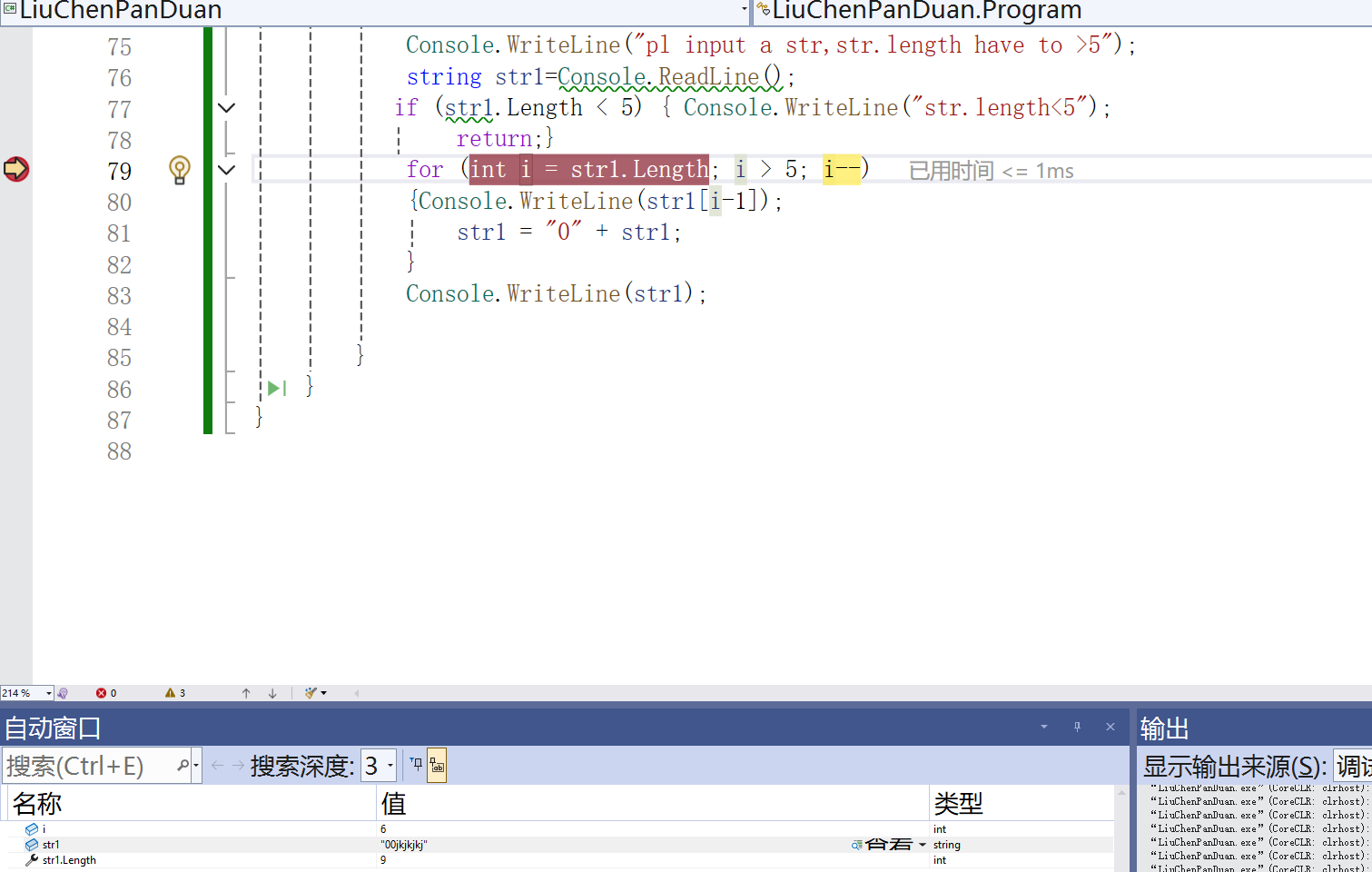Viewport: 1372px width, 872px height.
Task: Open the search options dropdown arrow in Autos
Action: [196, 766]
